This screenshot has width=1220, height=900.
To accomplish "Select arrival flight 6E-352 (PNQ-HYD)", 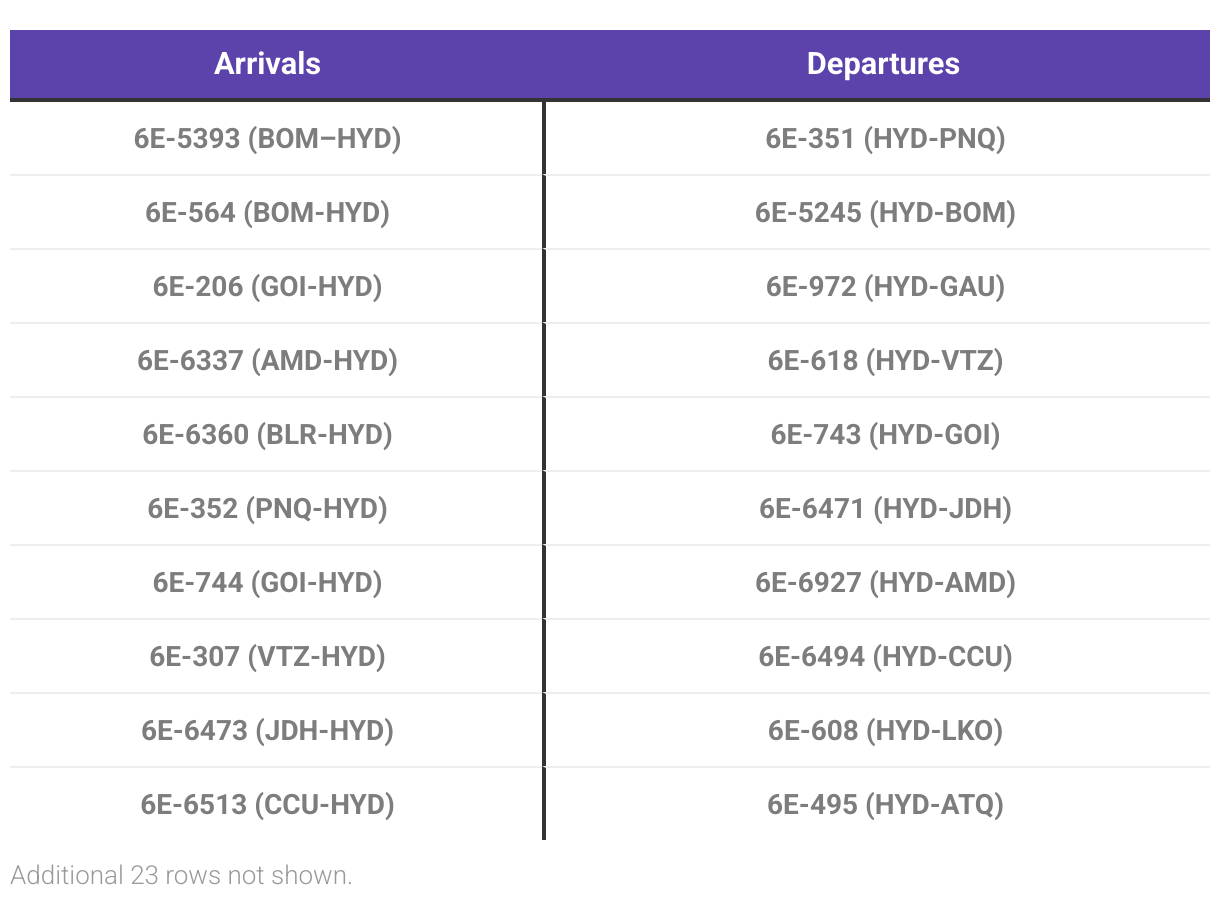I will 267,508.
